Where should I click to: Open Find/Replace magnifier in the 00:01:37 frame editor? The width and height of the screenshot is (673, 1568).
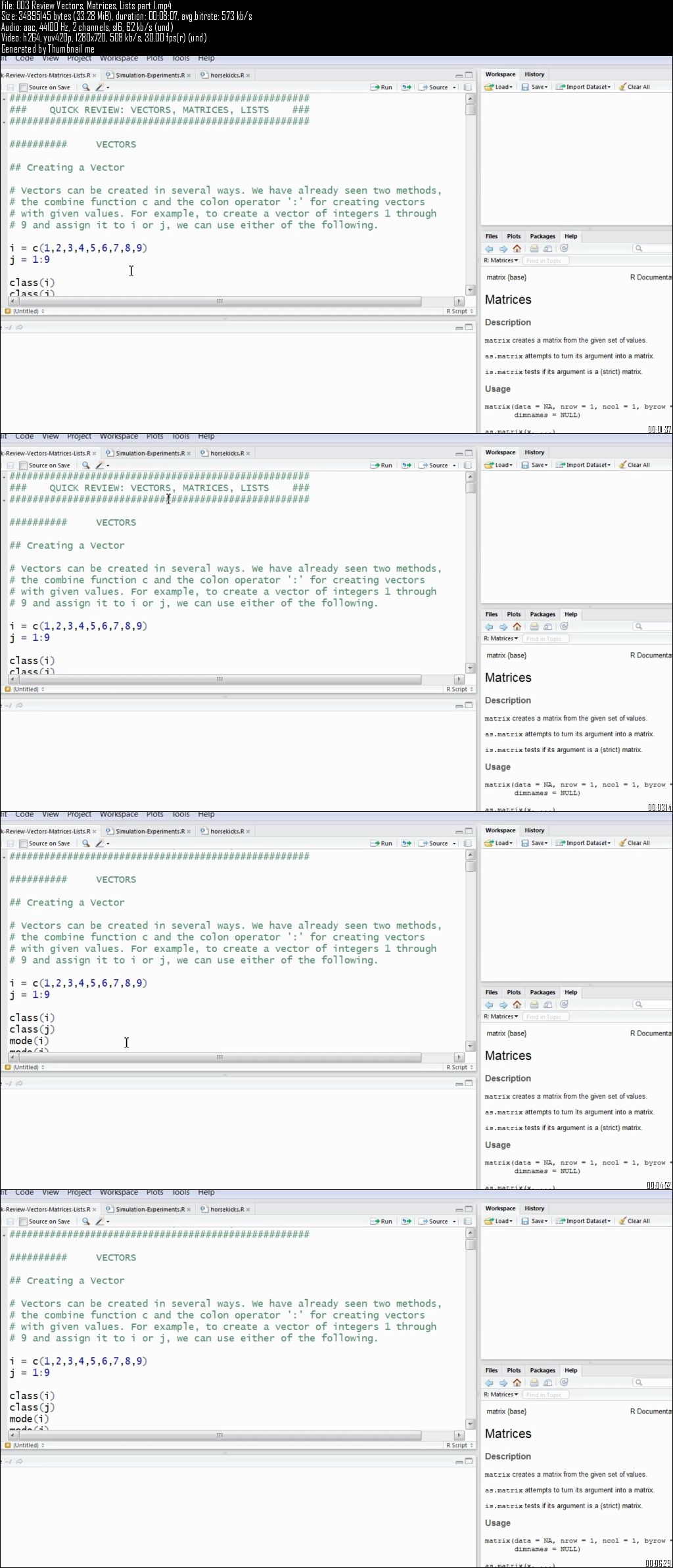pyautogui.click(x=85, y=87)
